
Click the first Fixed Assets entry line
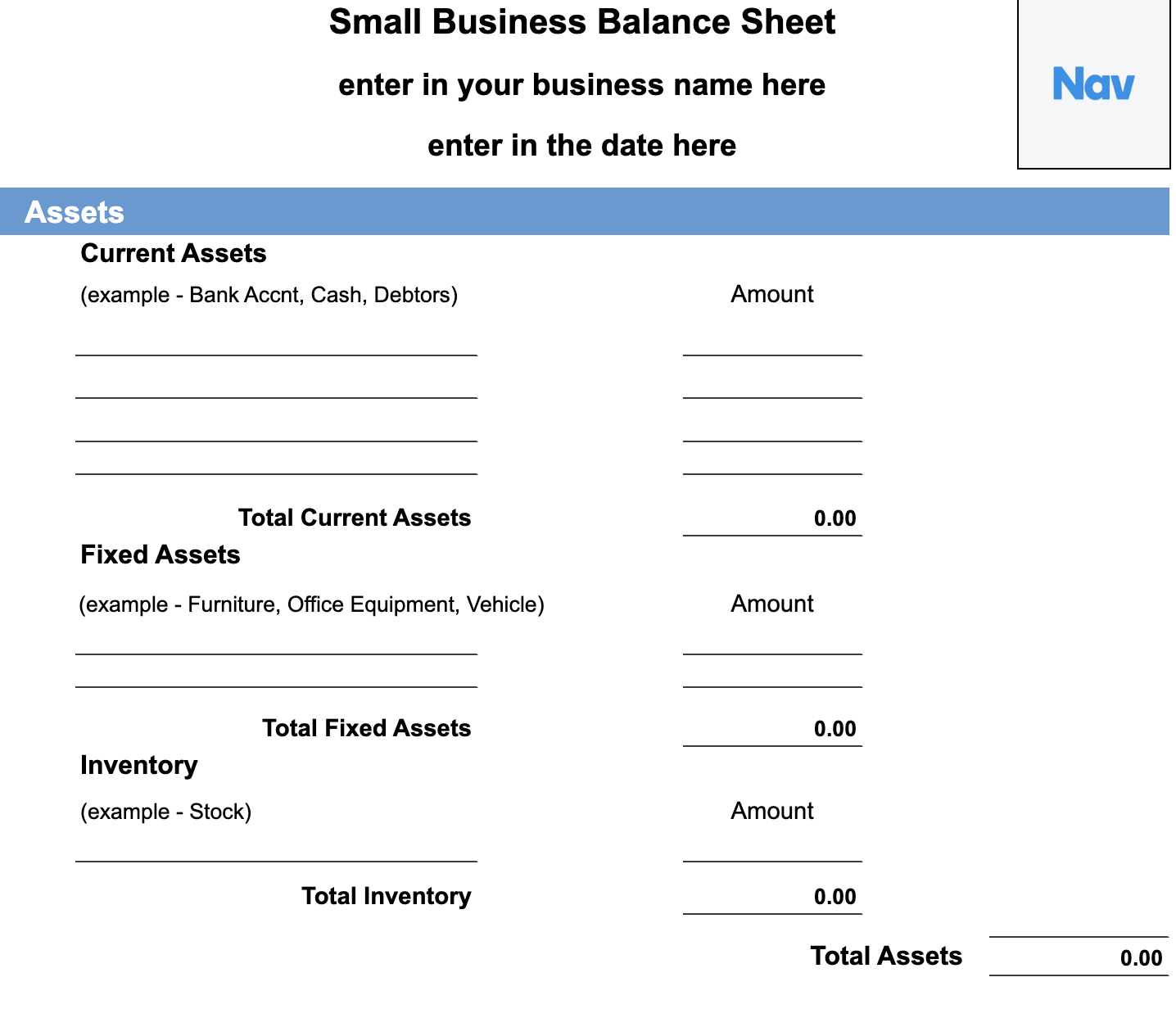coord(276,651)
